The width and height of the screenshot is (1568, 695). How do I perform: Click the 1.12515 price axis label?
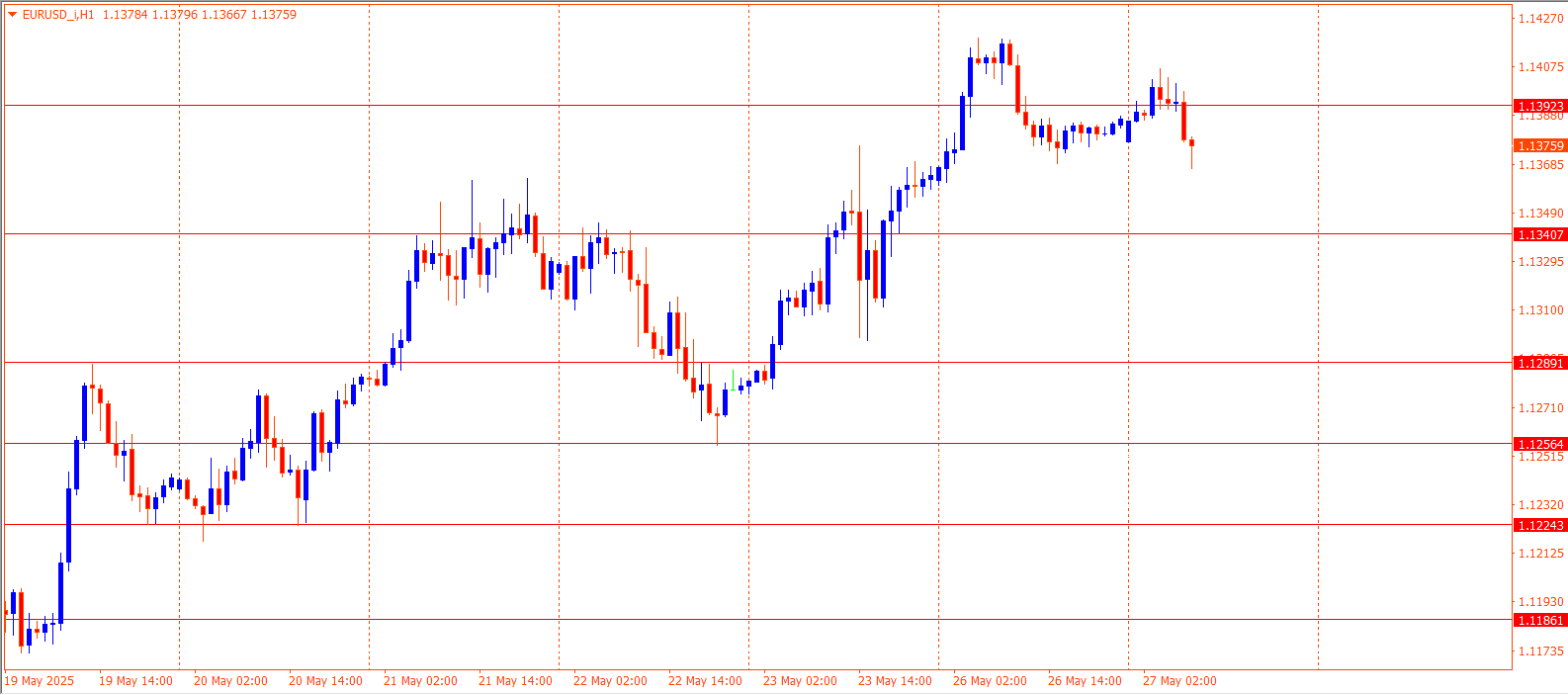1541,457
